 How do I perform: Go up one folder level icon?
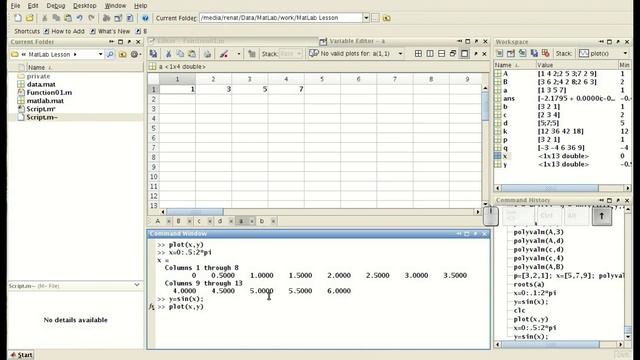(387, 18)
